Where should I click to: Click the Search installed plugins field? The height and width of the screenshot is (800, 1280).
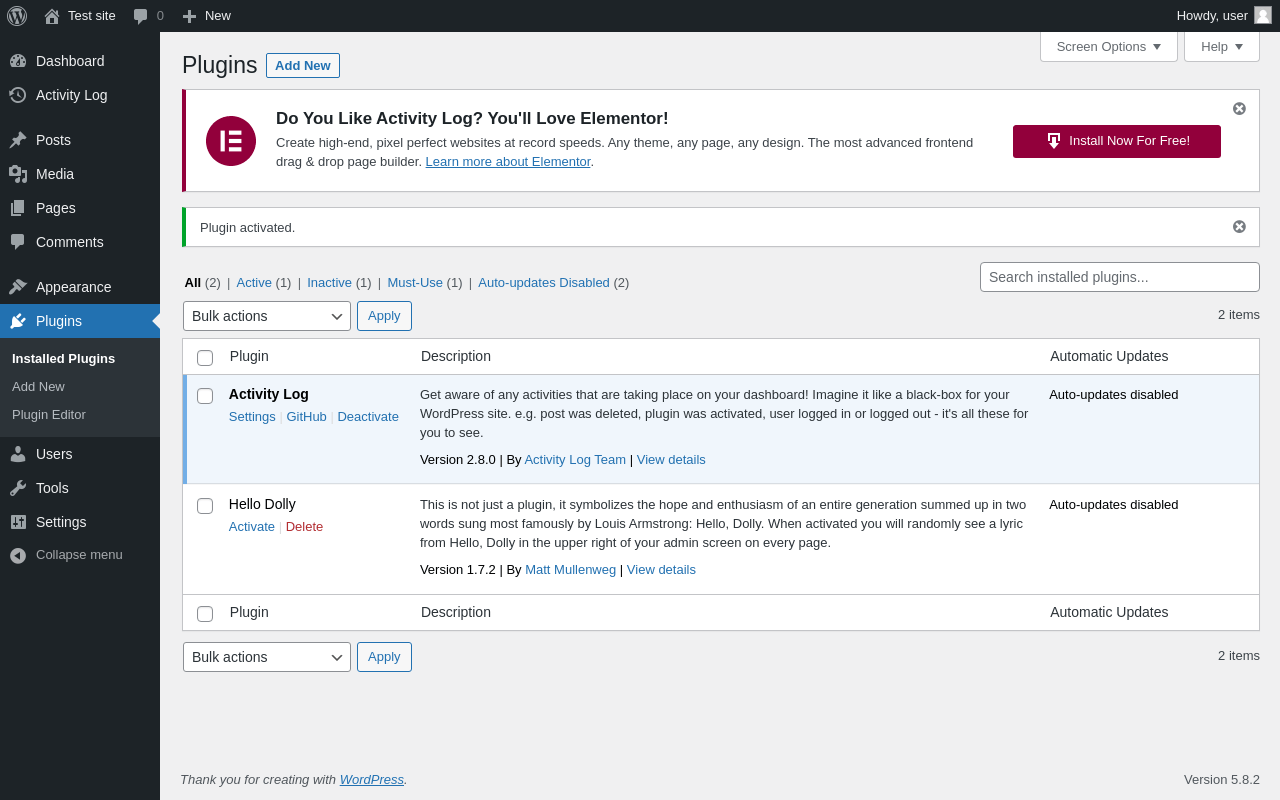(1120, 277)
